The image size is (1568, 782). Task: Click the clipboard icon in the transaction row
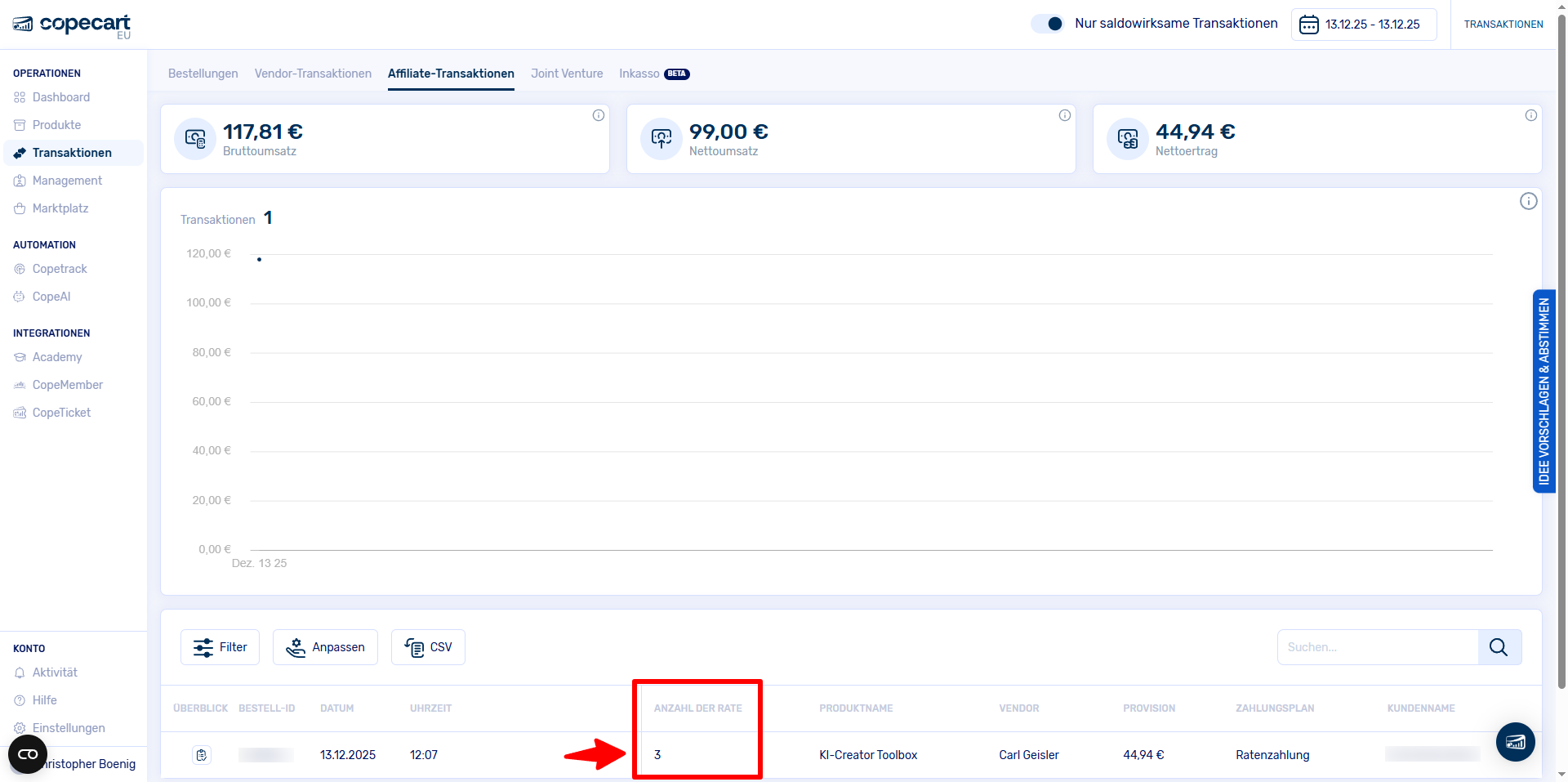(x=201, y=754)
